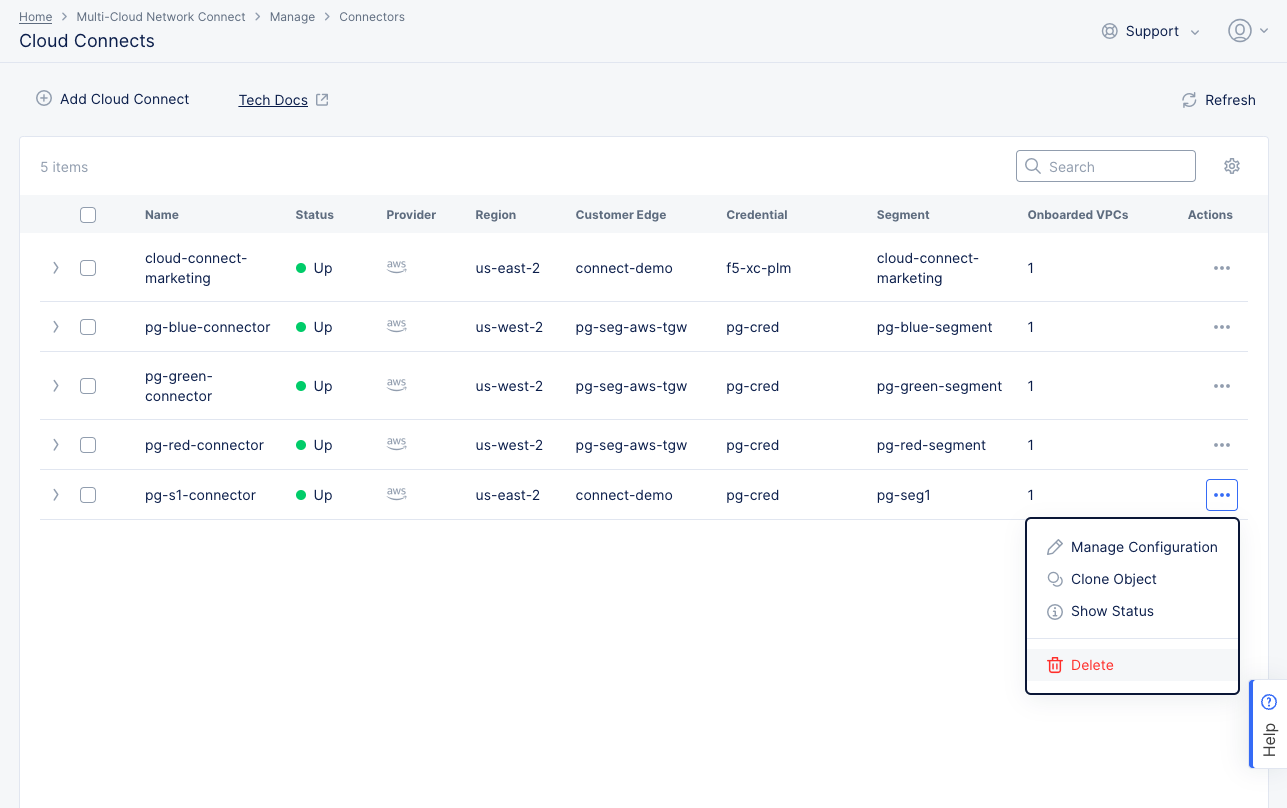Image resolution: width=1287 pixels, height=808 pixels.
Task: Choose Manage Configuration from the menu
Action: pyautogui.click(x=1143, y=547)
